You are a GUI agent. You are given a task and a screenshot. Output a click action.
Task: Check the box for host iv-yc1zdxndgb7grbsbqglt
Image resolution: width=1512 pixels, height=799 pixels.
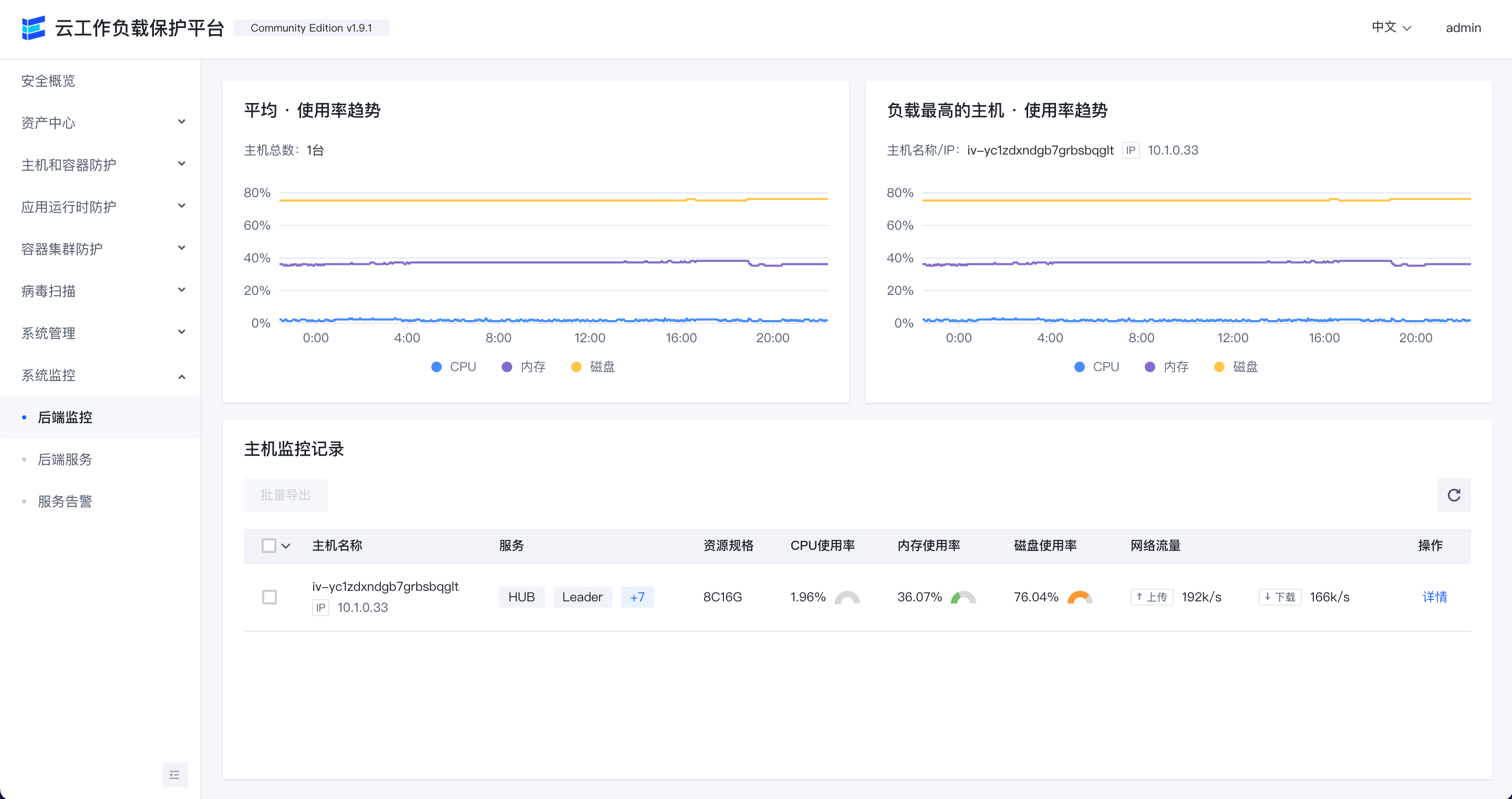pos(270,597)
